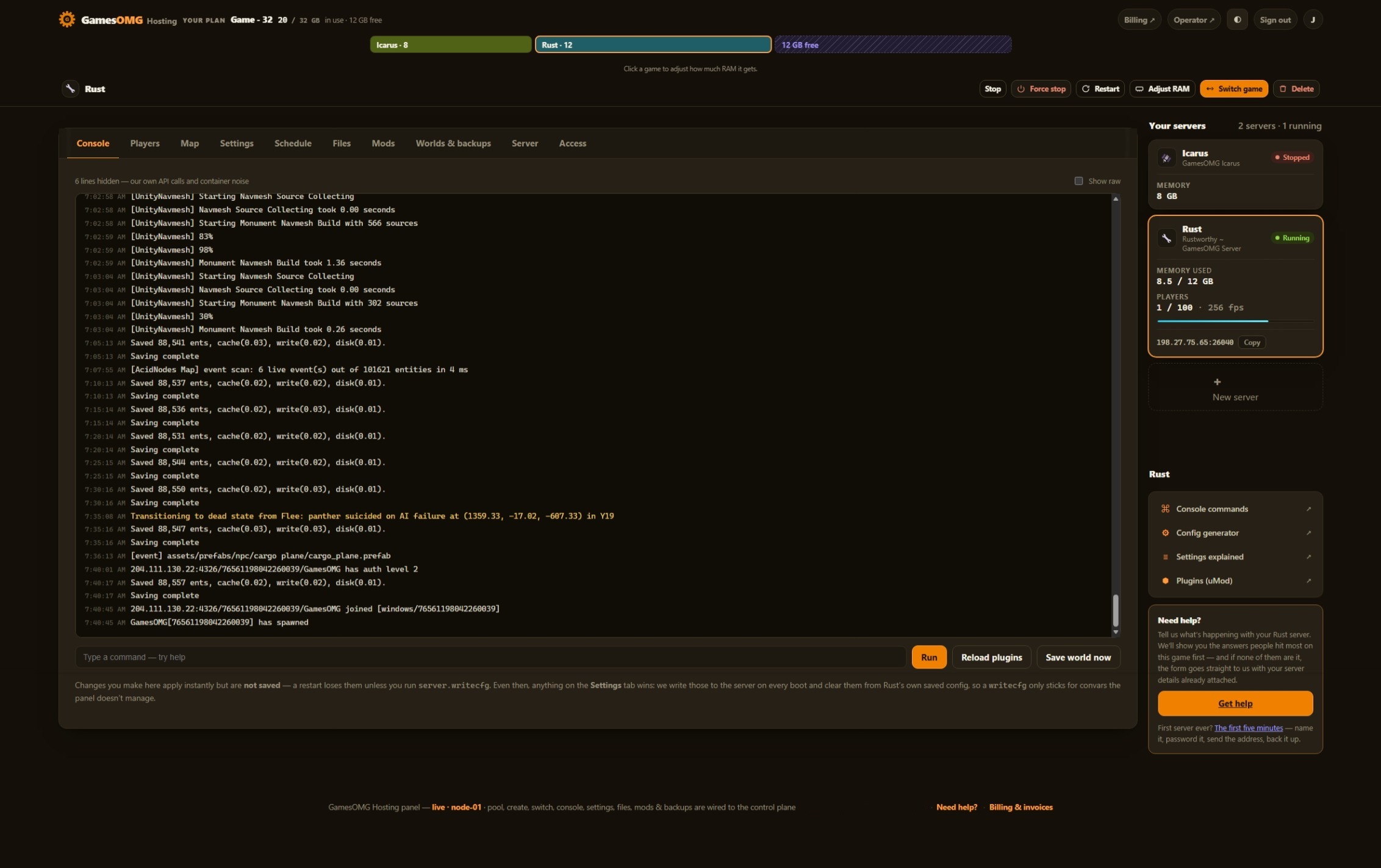Click the Rust memory usage progress bar
The height and width of the screenshot is (868, 1381).
click(1235, 321)
